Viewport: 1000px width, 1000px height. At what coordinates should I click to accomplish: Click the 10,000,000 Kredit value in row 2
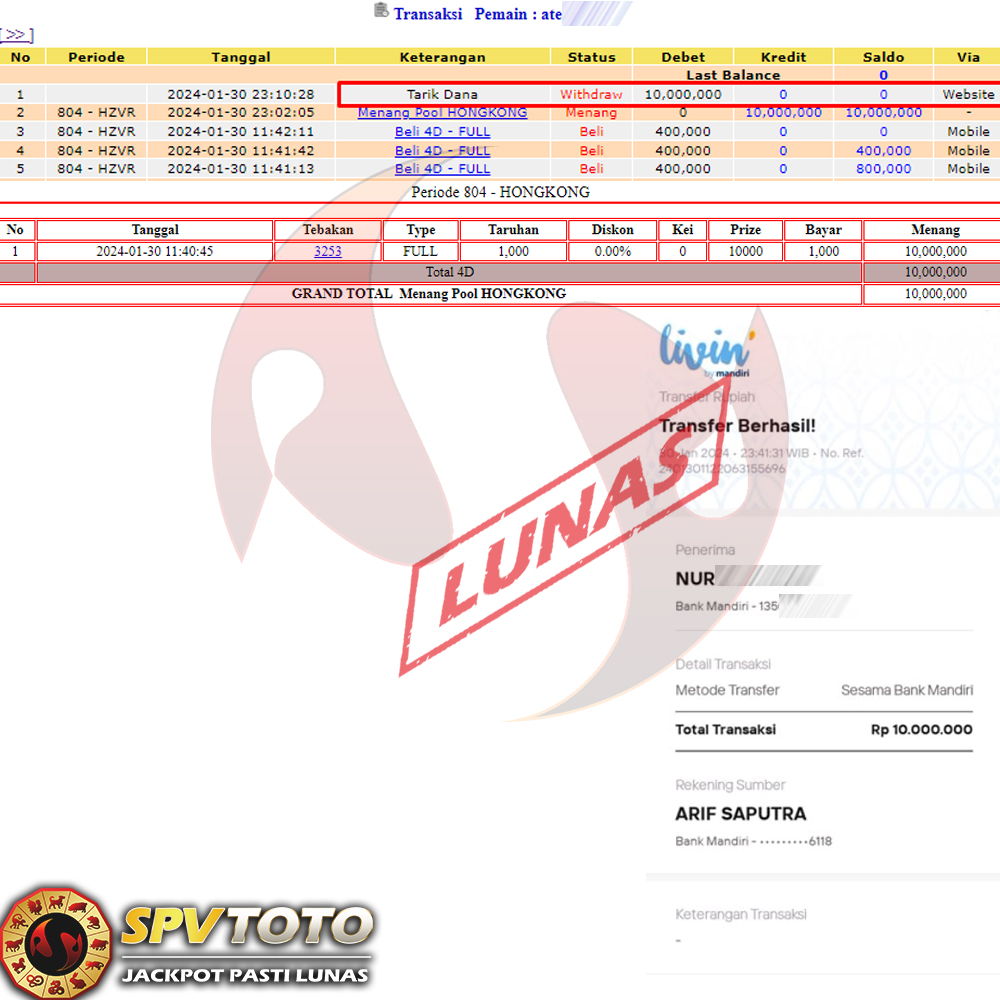(783, 113)
